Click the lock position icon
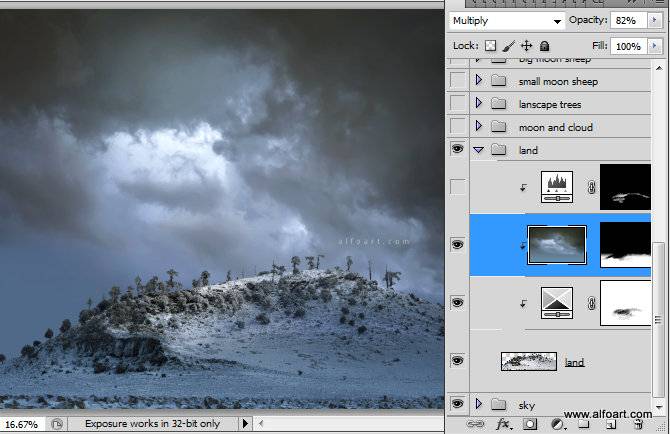The width and height of the screenshot is (670, 434). point(526,46)
